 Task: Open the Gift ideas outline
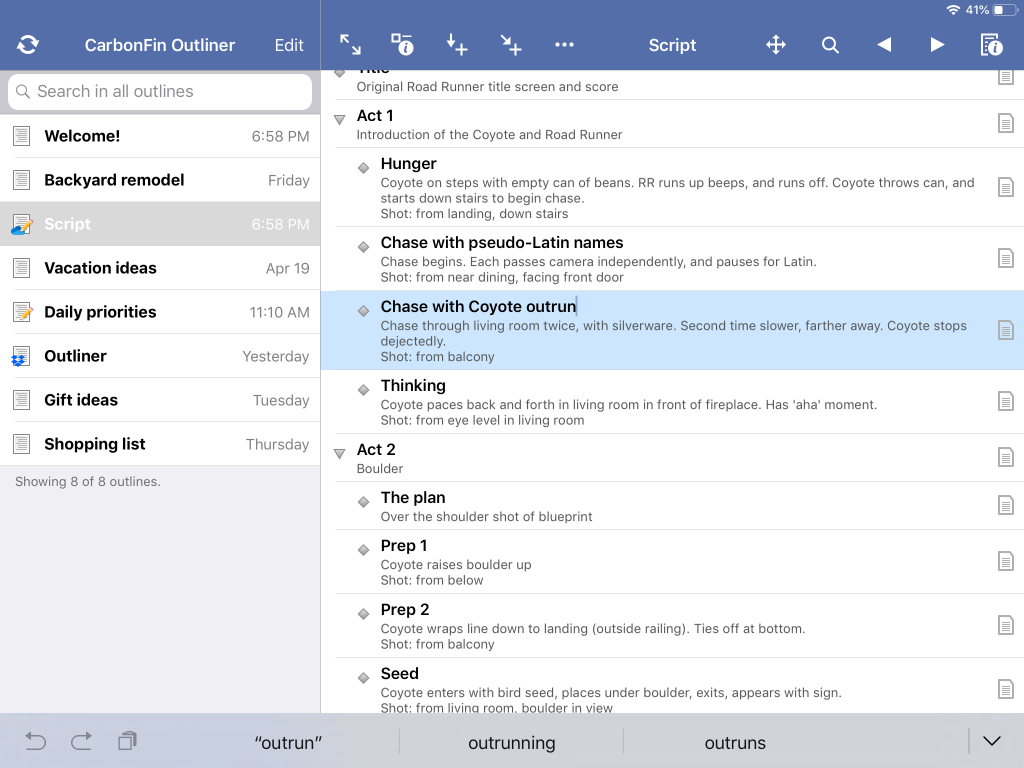coord(160,400)
